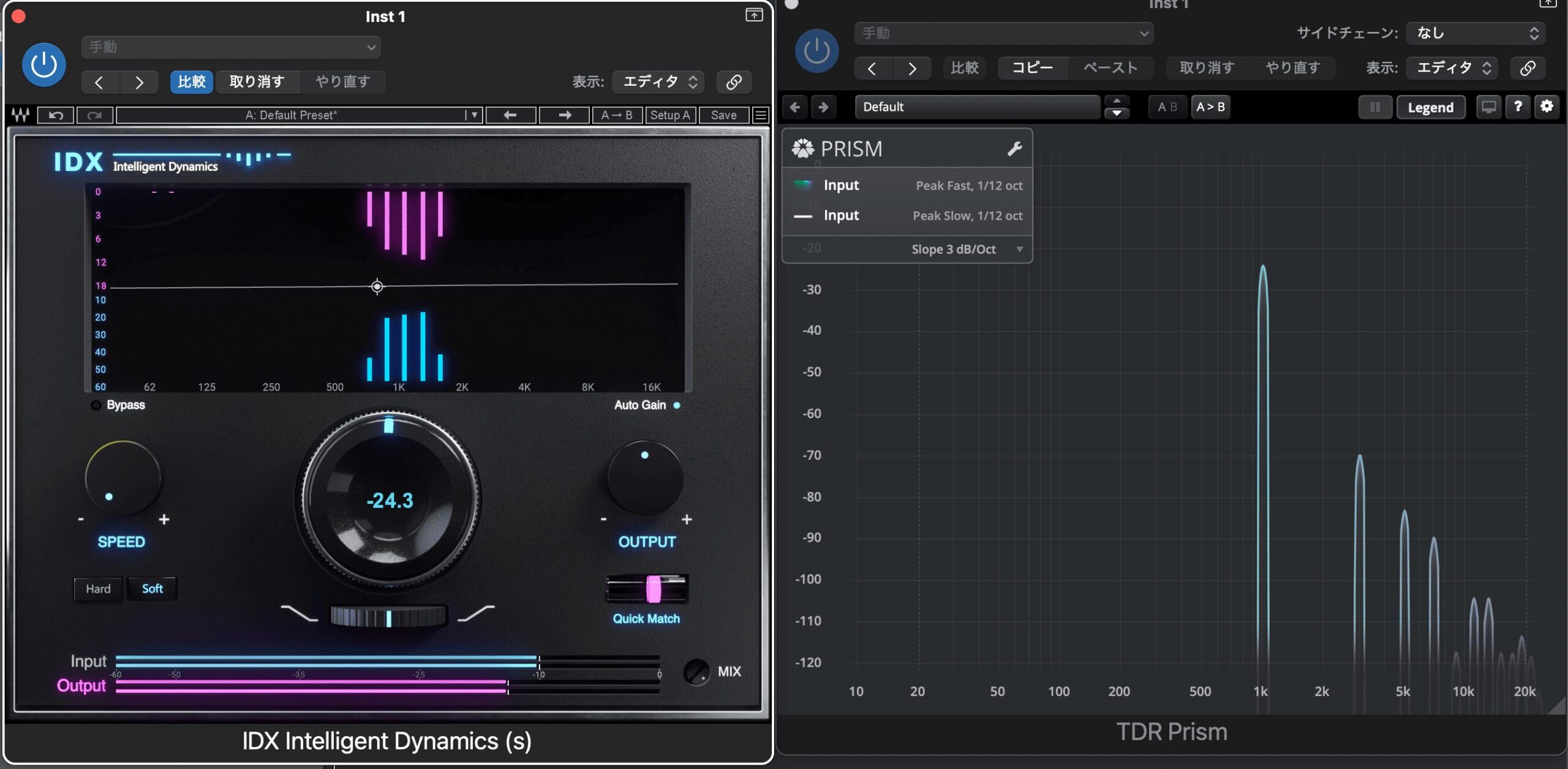Click the Prism display monitor icon
The image size is (1568, 769).
(1488, 107)
